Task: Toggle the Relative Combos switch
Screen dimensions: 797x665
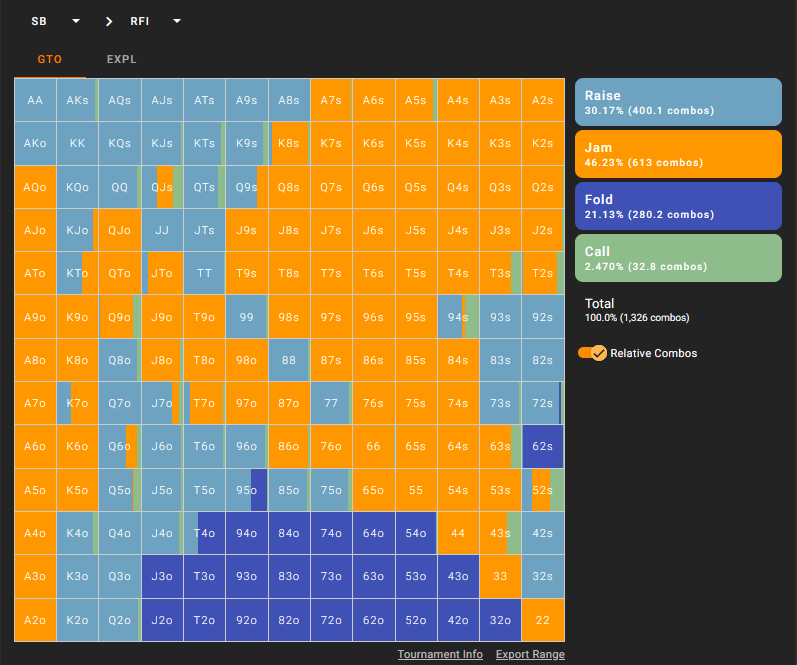Action: tap(594, 353)
